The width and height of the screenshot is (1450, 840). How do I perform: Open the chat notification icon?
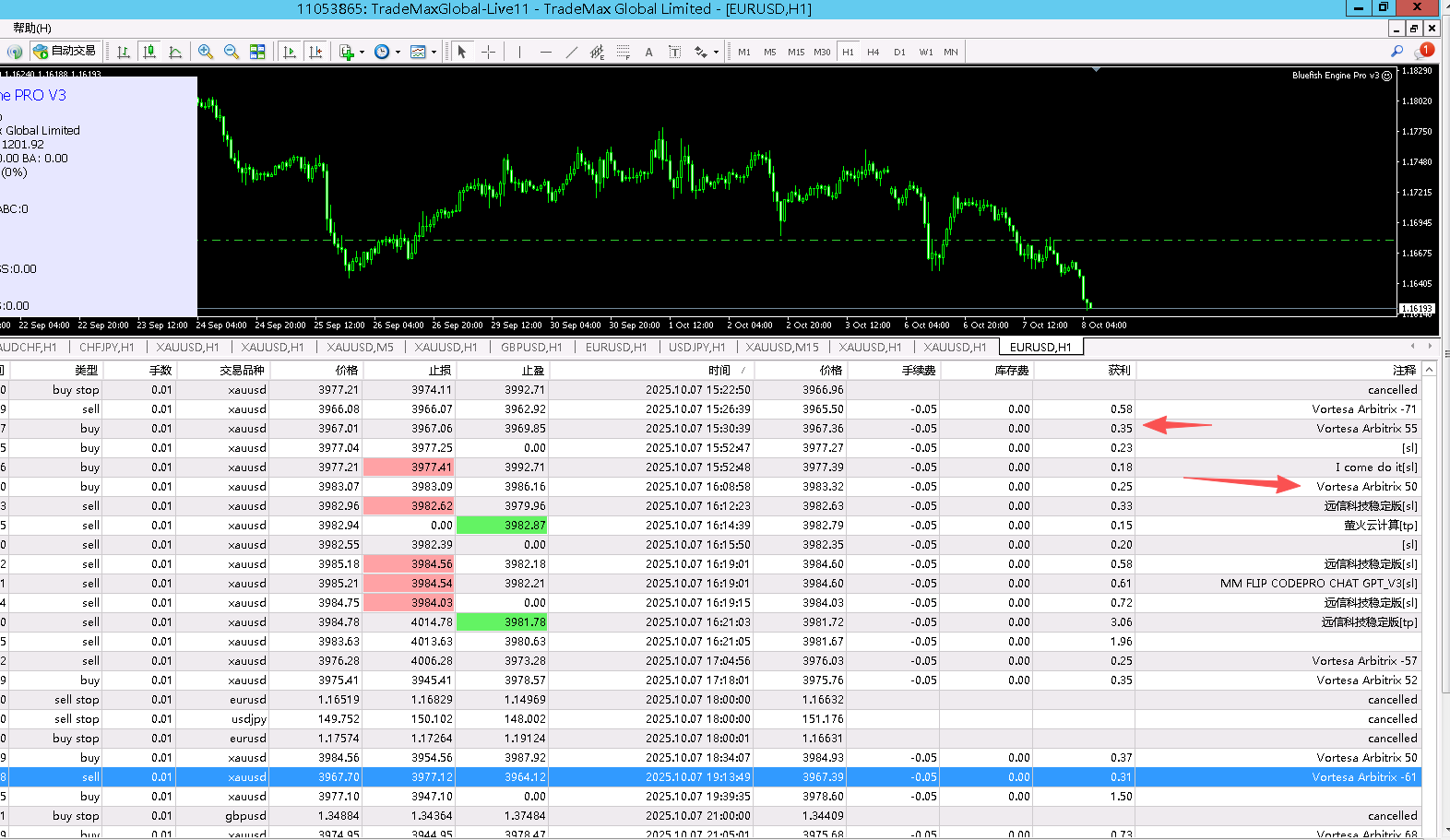pyautogui.click(x=1423, y=52)
